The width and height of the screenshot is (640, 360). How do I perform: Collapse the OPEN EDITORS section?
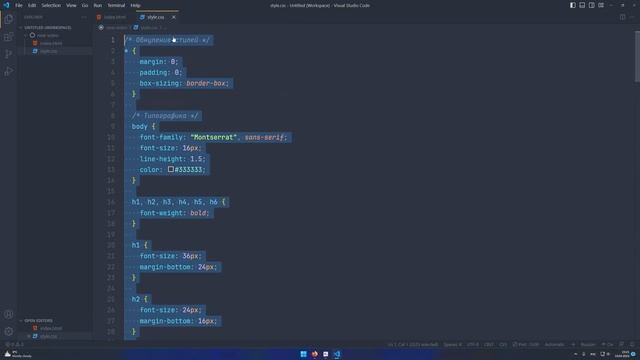click(x=38, y=320)
